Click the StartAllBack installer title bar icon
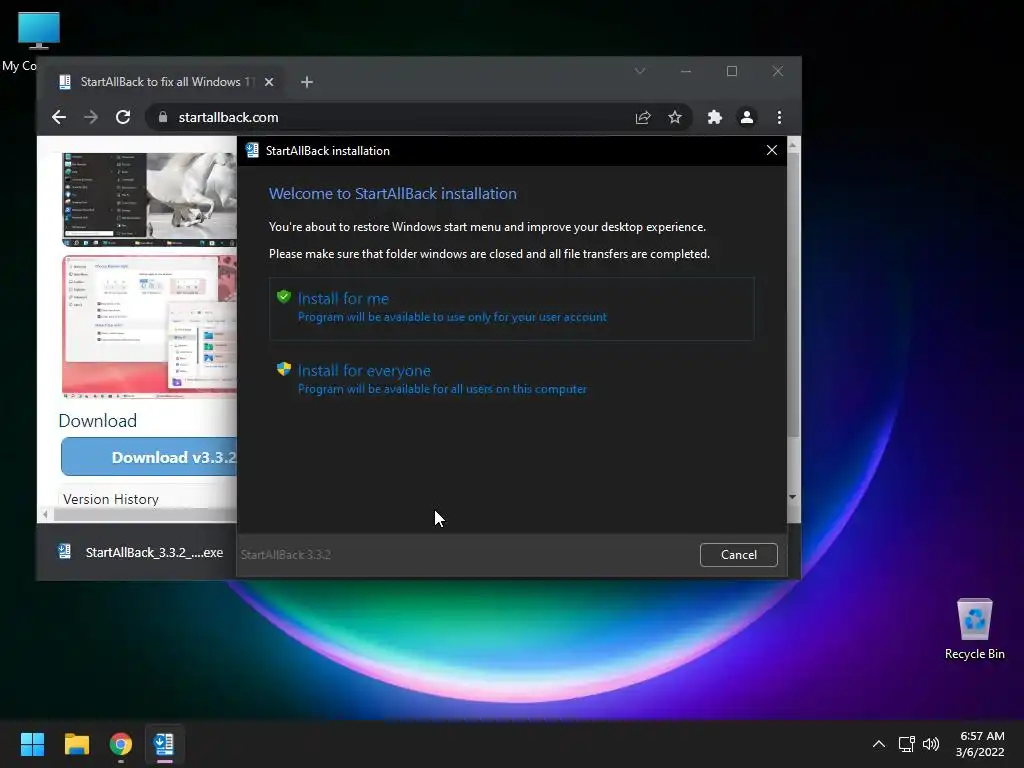1024x768 pixels. (x=252, y=150)
